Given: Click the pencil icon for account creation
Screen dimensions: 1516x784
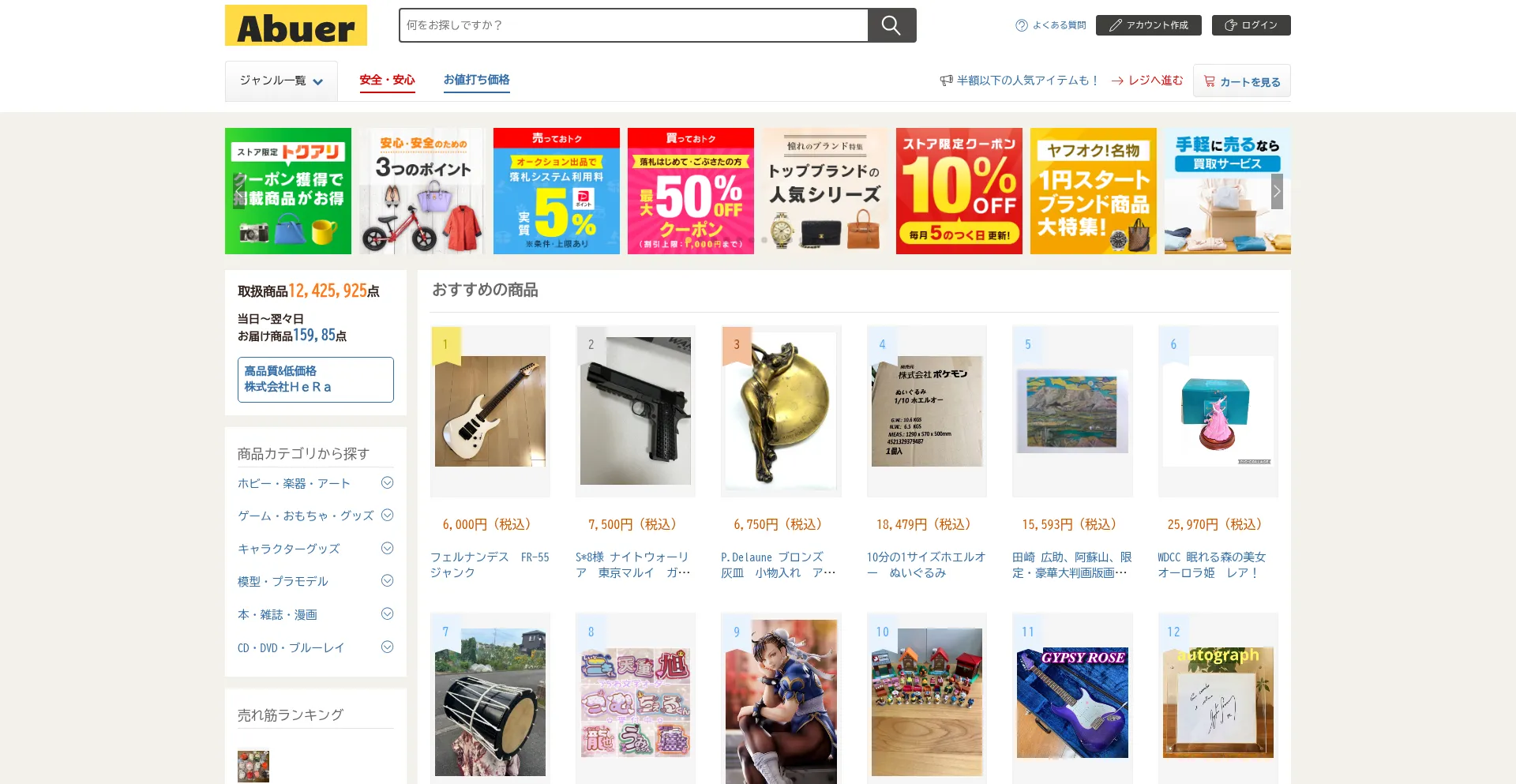Looking at the screenshot, I should point(1115,25).
